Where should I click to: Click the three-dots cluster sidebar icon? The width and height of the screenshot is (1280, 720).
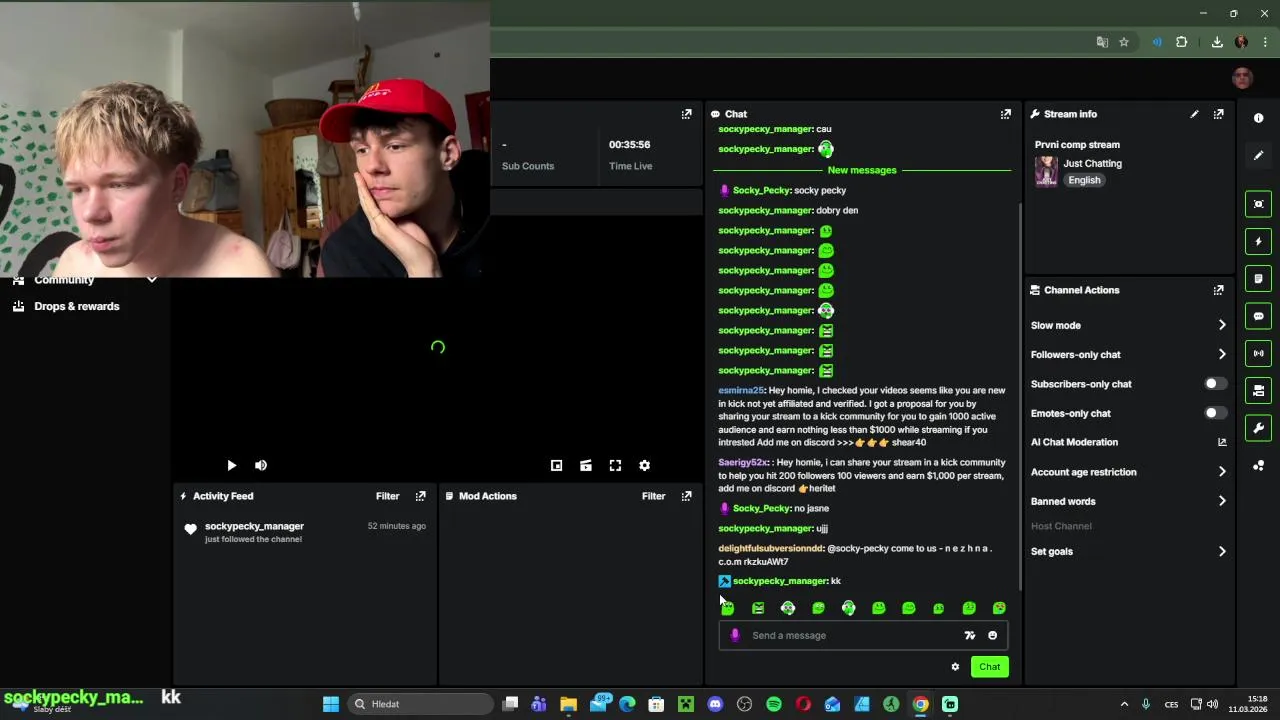(1258, 466)
